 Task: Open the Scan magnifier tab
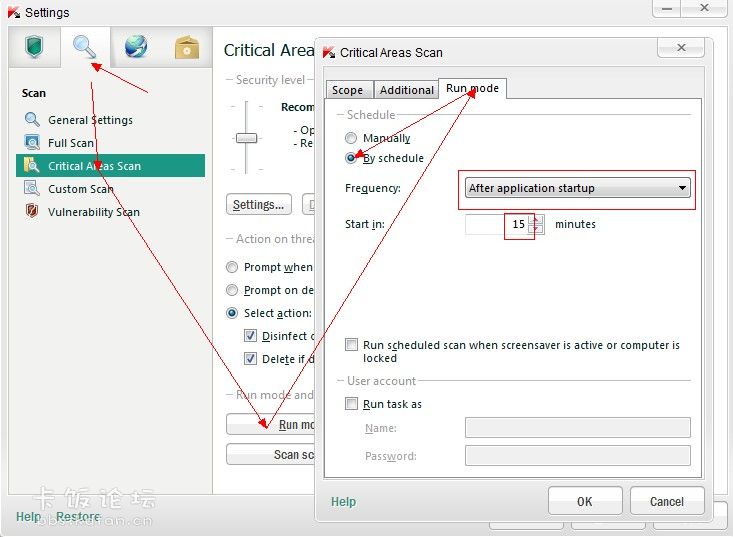coord(85,47)
